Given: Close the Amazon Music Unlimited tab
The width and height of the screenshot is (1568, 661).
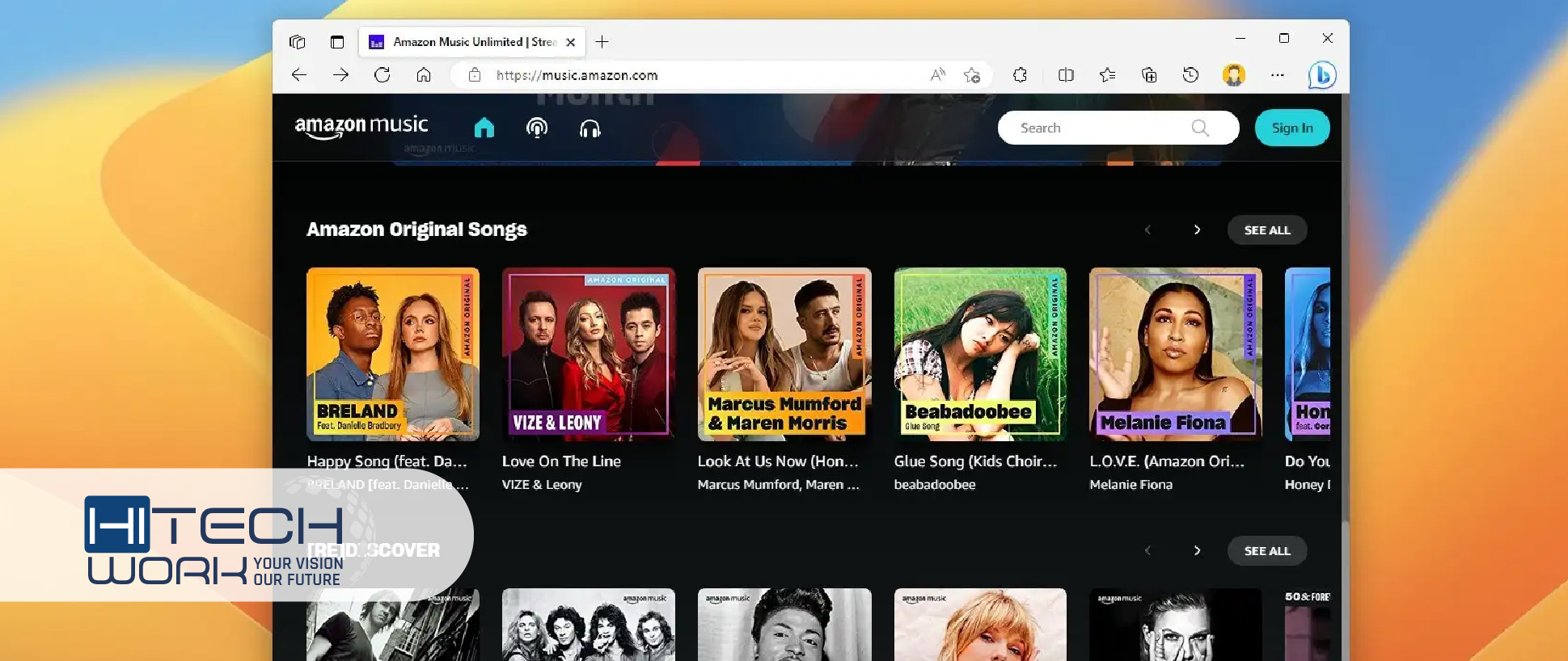Looking at the screenshot, I should point(571,42).
